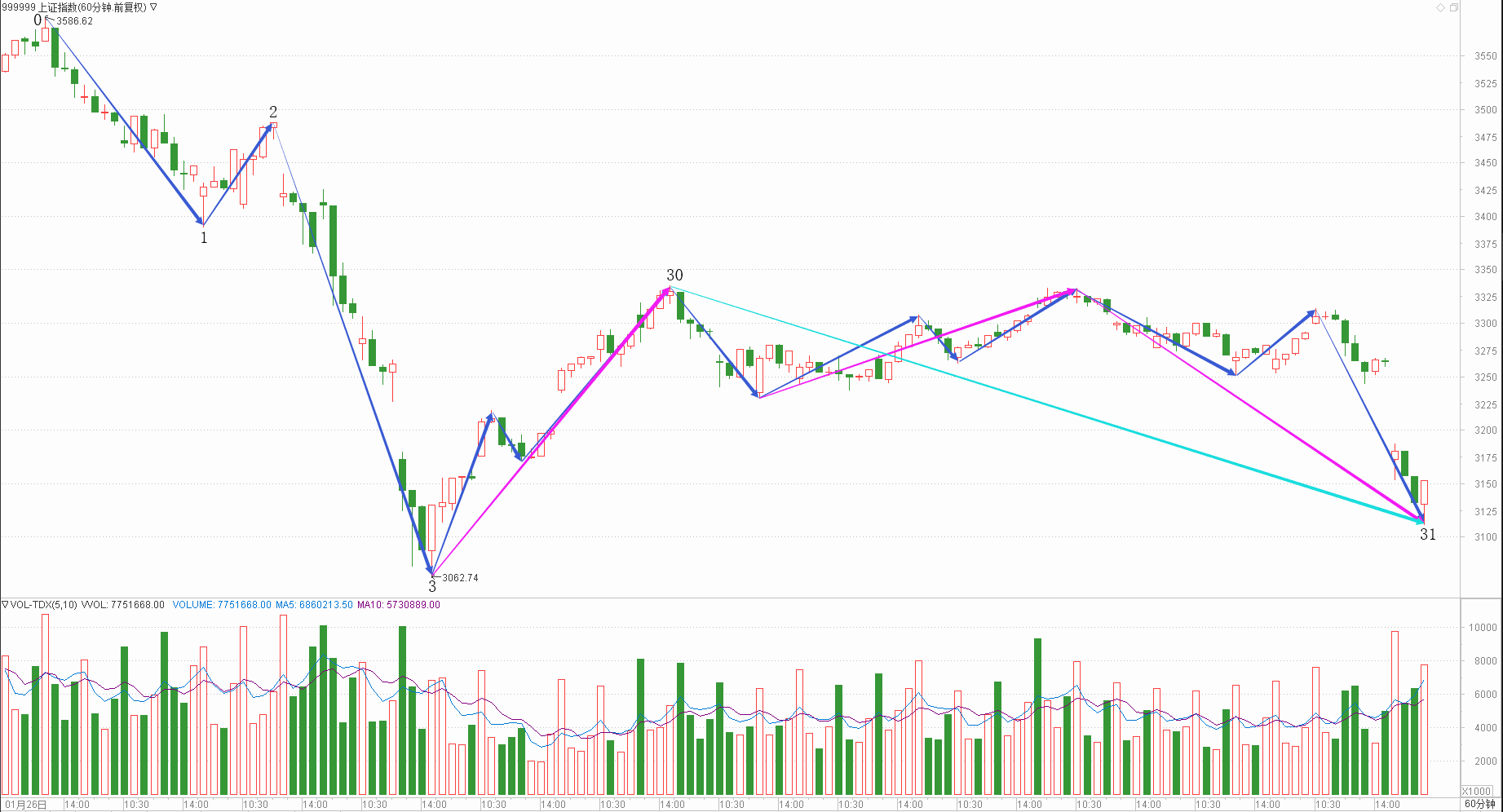1503x812 pixels.
Task: Click the wave label 2 peak marker
Action: (x=273, y=112)
